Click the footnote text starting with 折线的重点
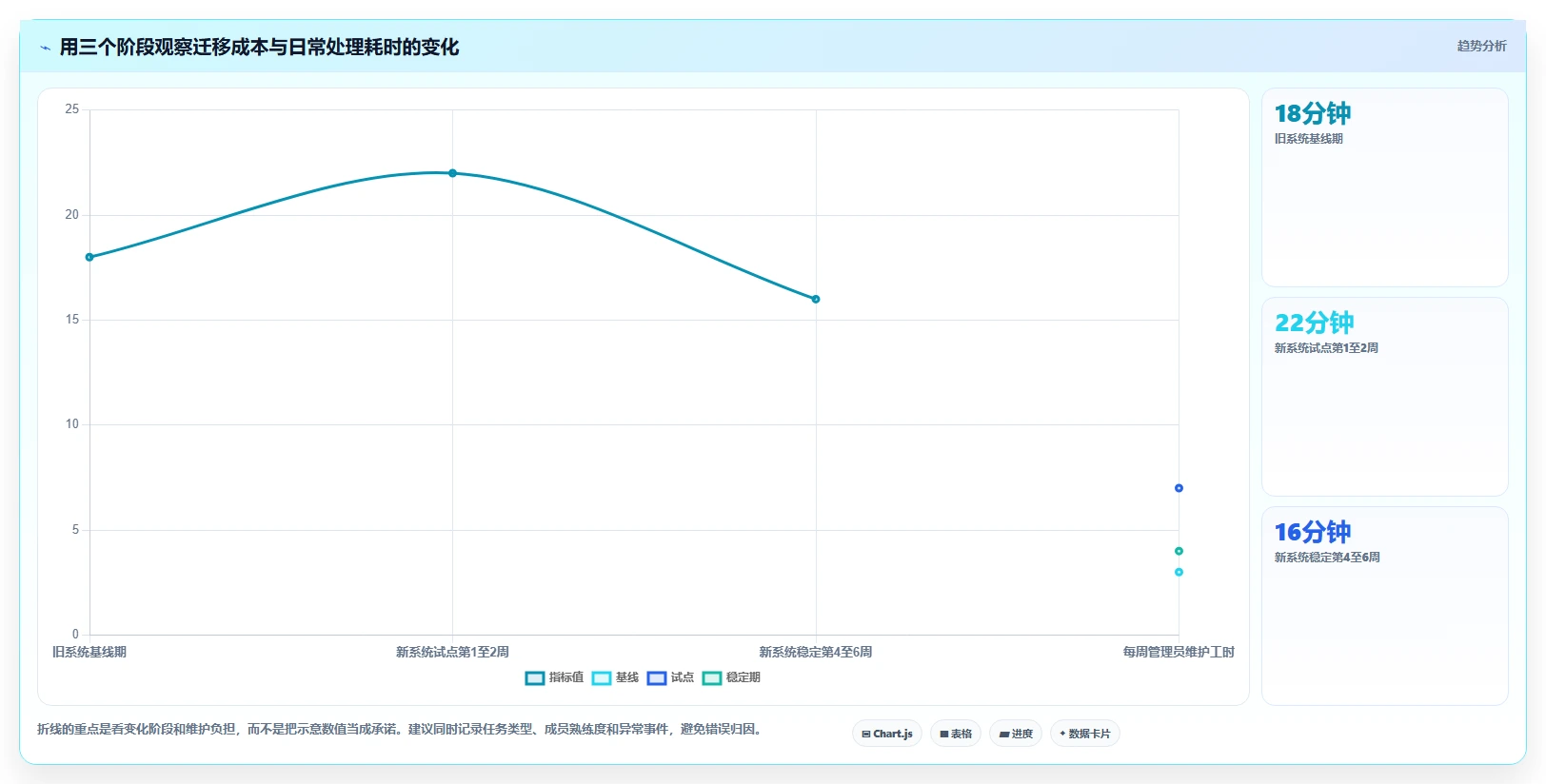Image resolution: width=1546 pixels, height=784 pixels. click(401, 730)
